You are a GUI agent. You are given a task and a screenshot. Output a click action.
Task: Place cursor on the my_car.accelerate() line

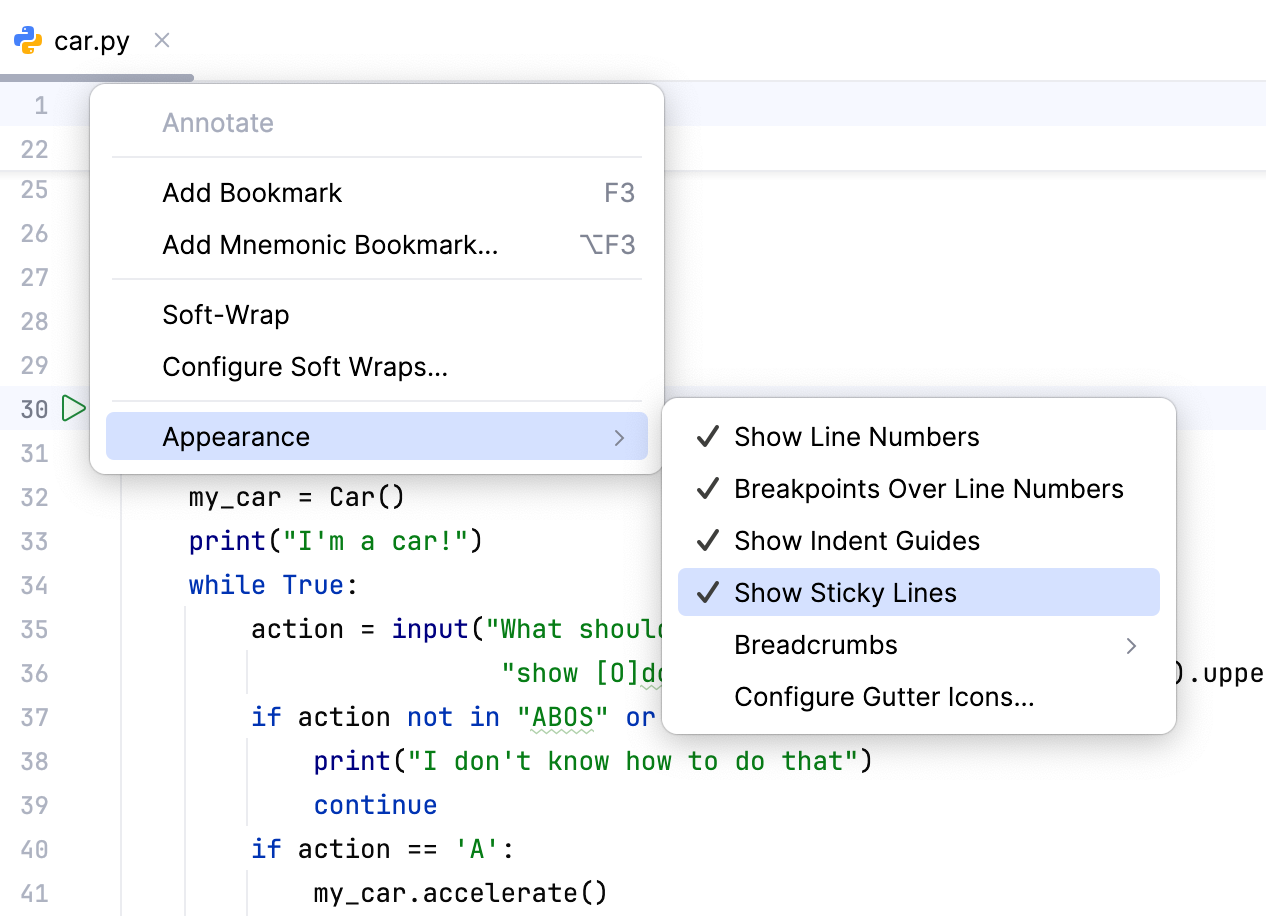[x=460, y=893]
